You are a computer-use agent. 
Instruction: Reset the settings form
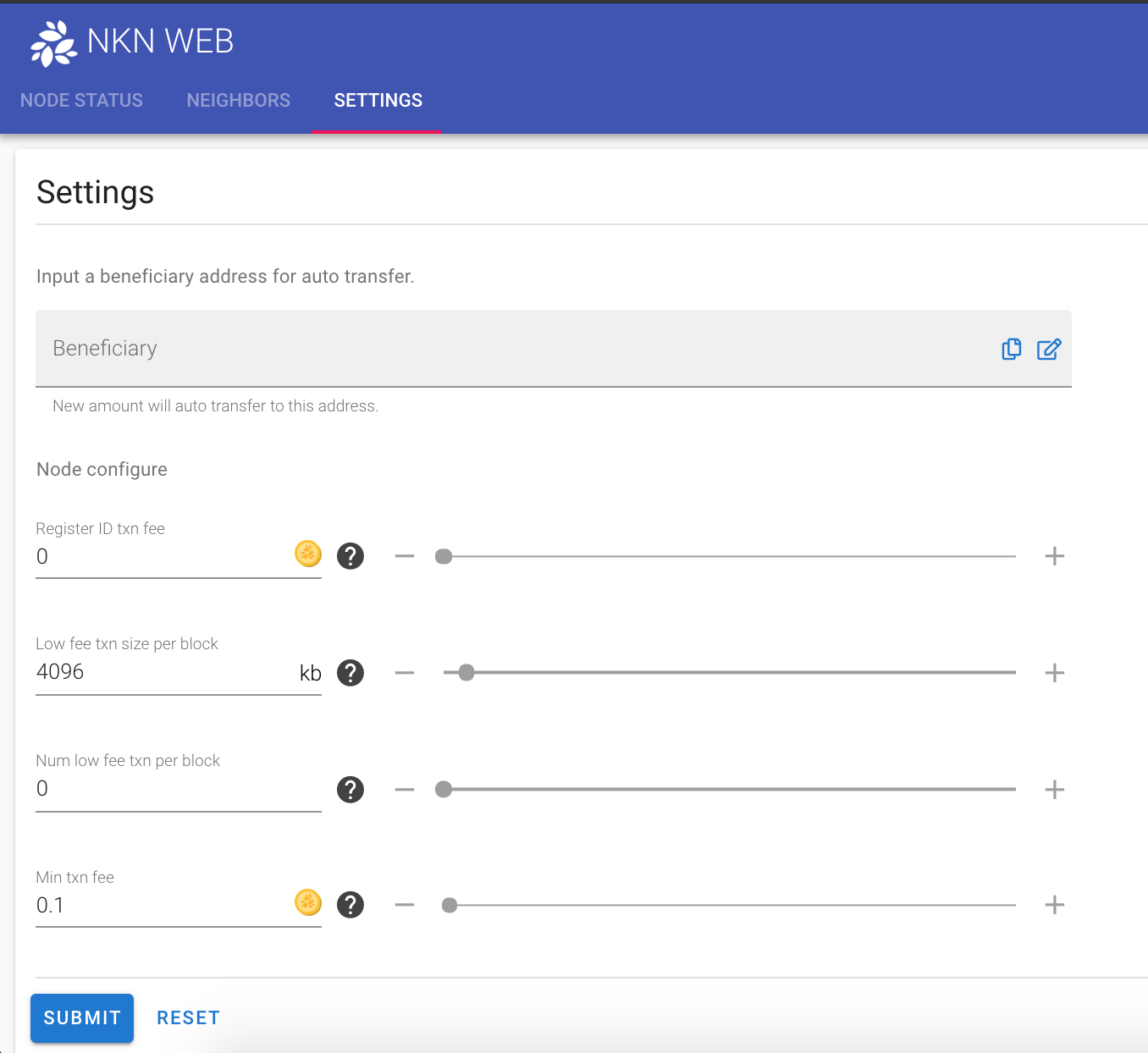189,1017
